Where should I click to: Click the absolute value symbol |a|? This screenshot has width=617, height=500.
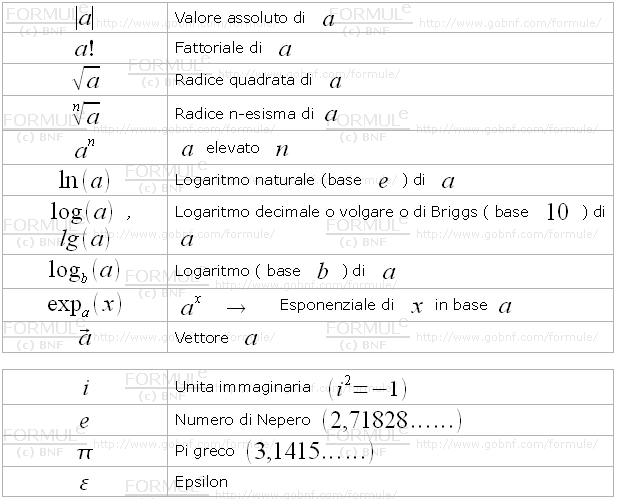click(x=84, y=18)
